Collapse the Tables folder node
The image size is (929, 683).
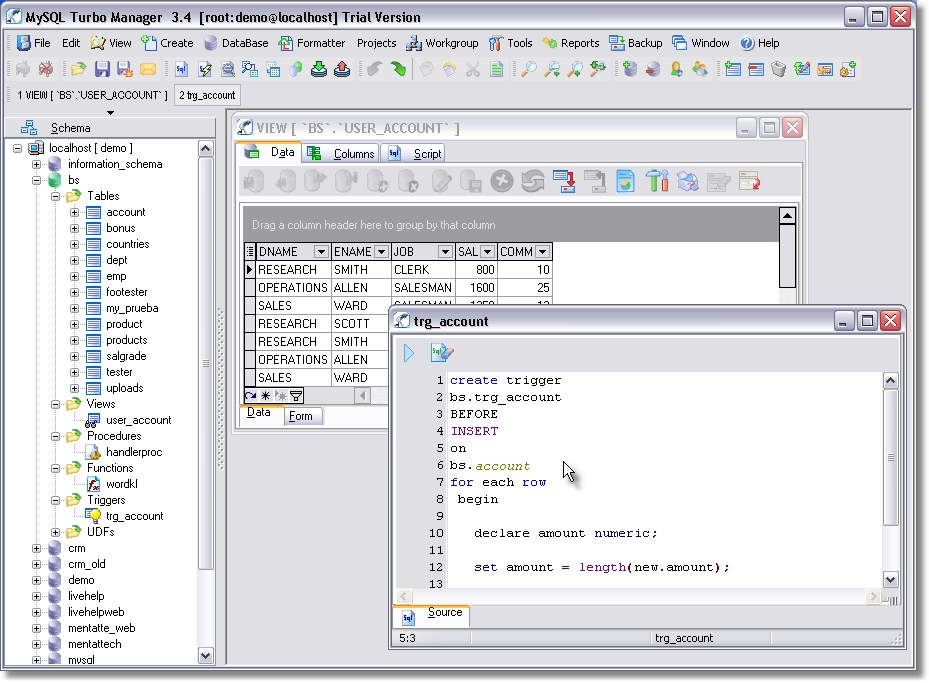pyautogui.click(x=55, y=196)
